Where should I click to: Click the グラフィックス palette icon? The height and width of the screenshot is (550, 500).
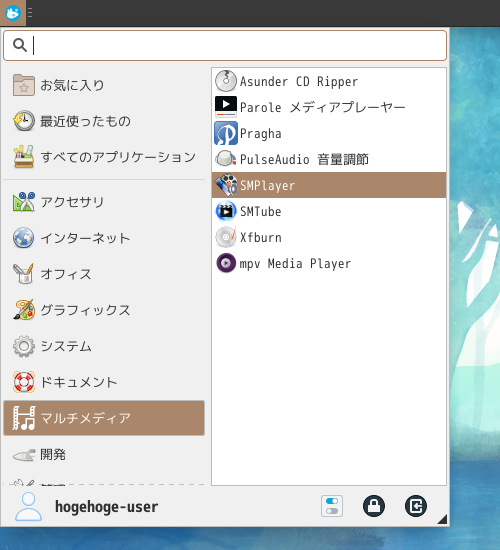tap(24, 310)
